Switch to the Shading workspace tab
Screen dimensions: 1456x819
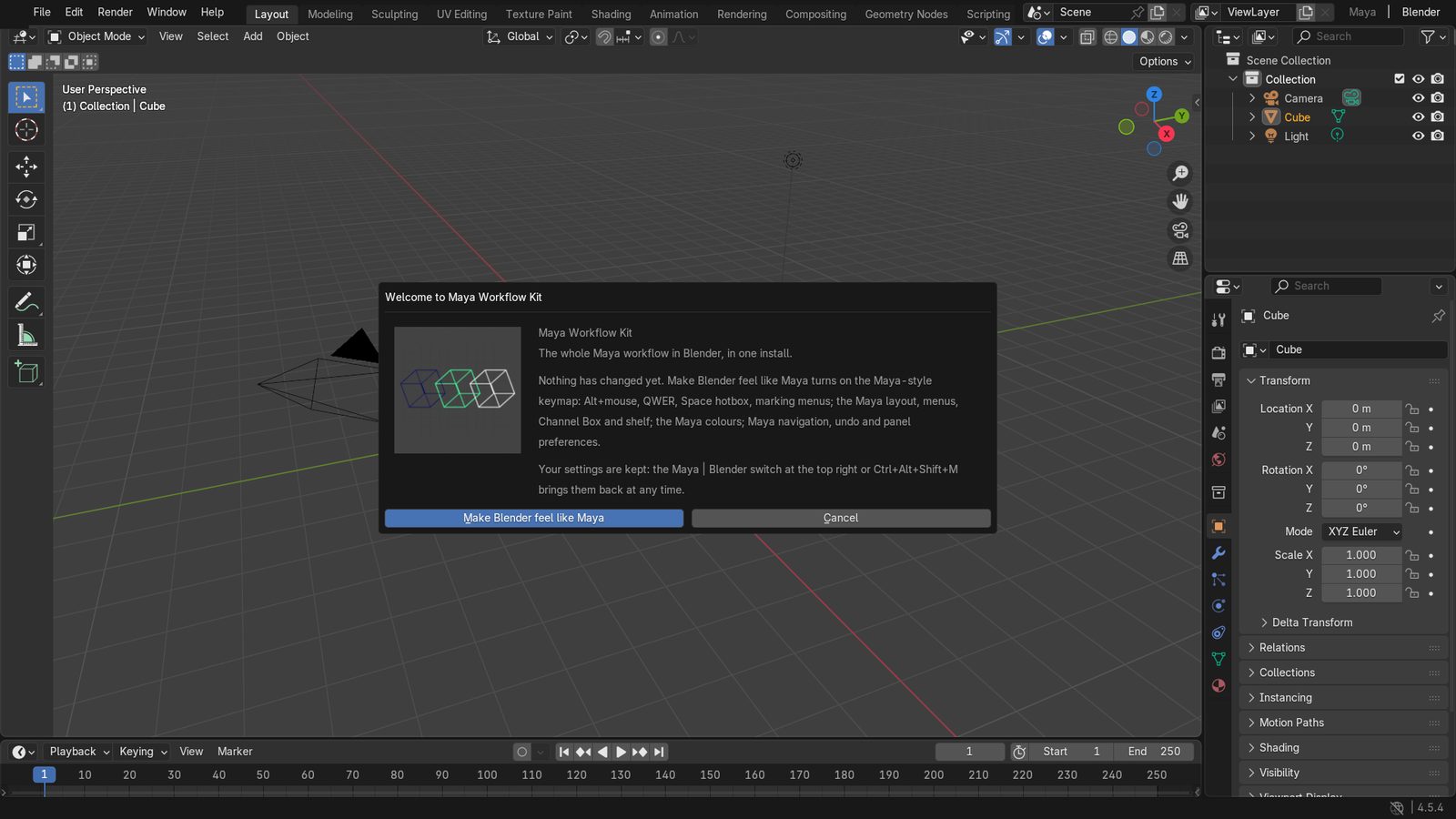611,14
